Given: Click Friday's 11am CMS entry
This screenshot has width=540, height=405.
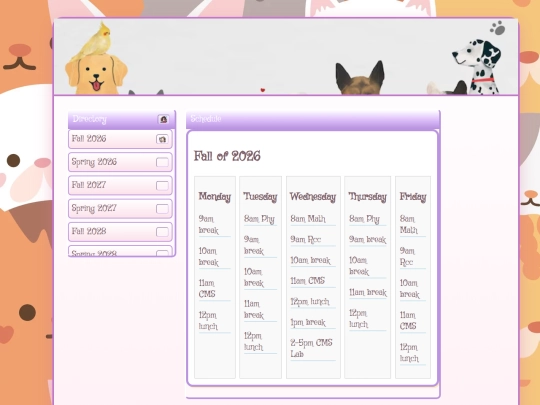Looking at the screenshot, I should pos(413,321).
